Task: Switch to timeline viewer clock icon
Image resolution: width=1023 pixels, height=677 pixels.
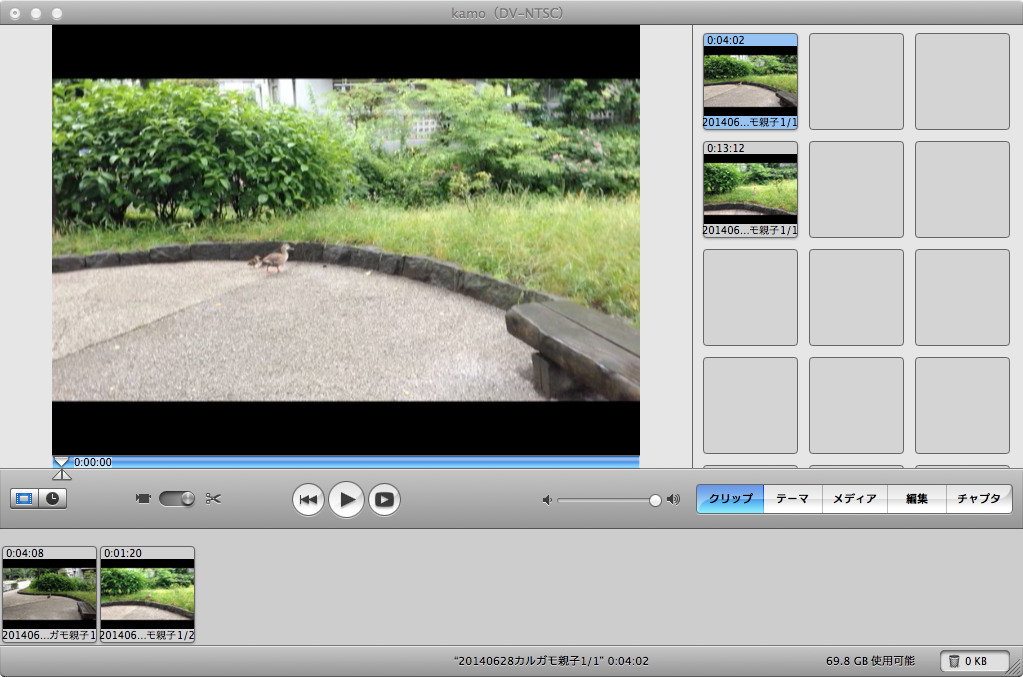Action: [x=53, y=498]
